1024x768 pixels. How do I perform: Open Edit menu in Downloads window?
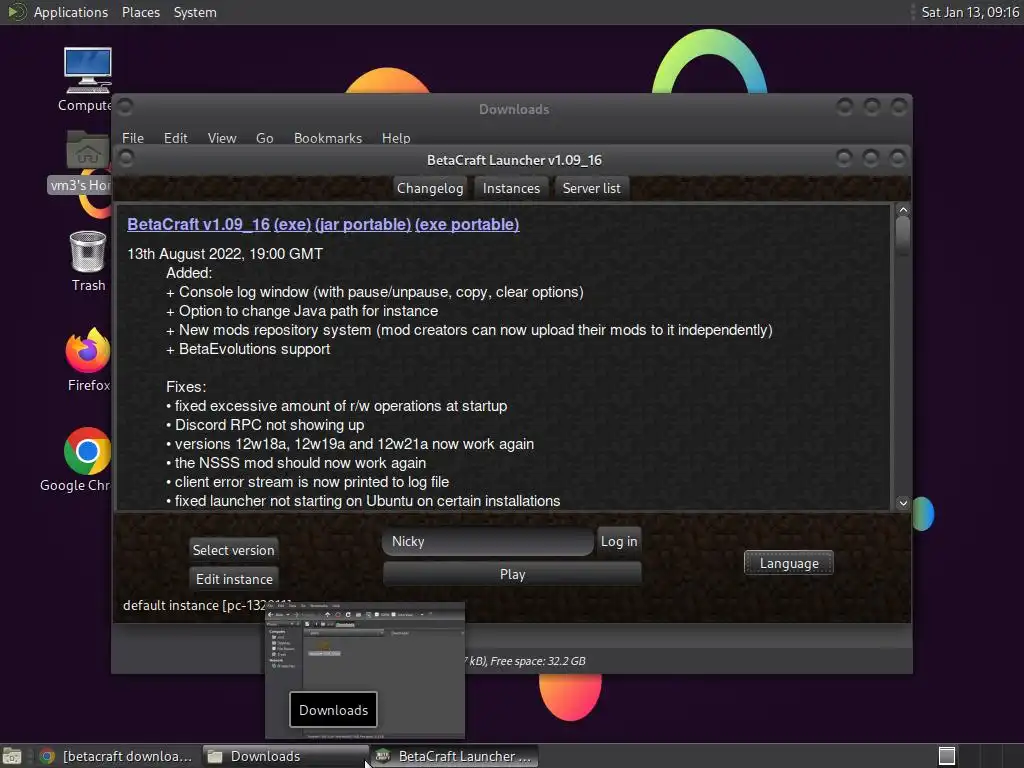(x=175, y=138)
